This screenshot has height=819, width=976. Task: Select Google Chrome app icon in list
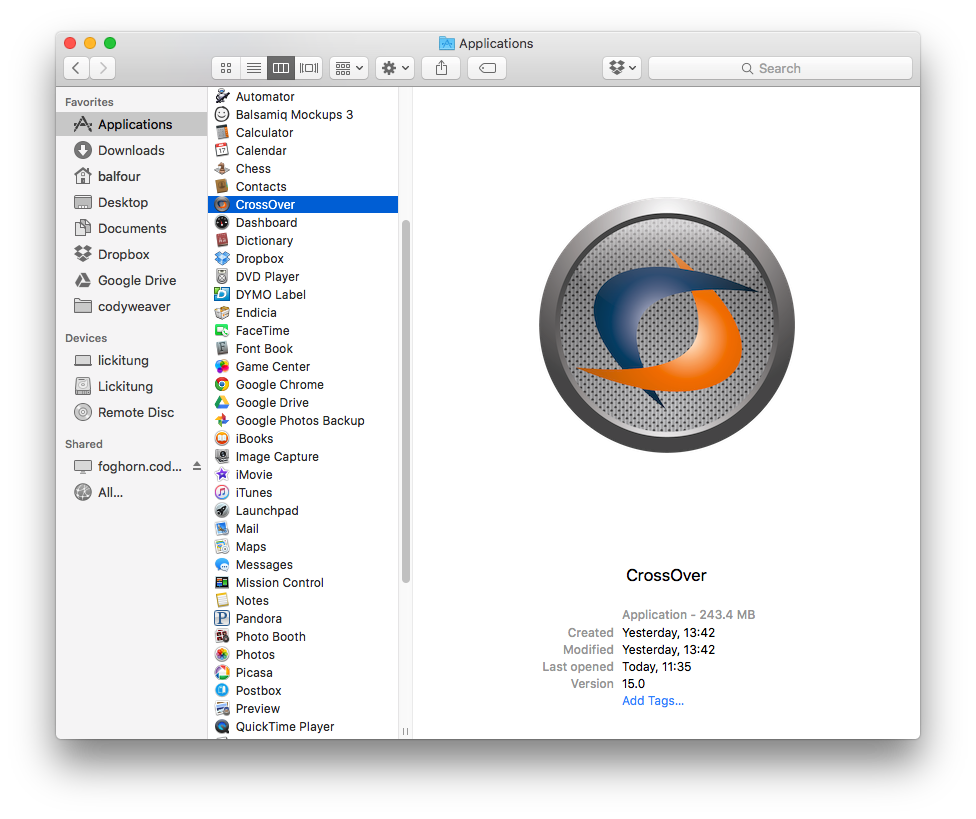[222, 385]
